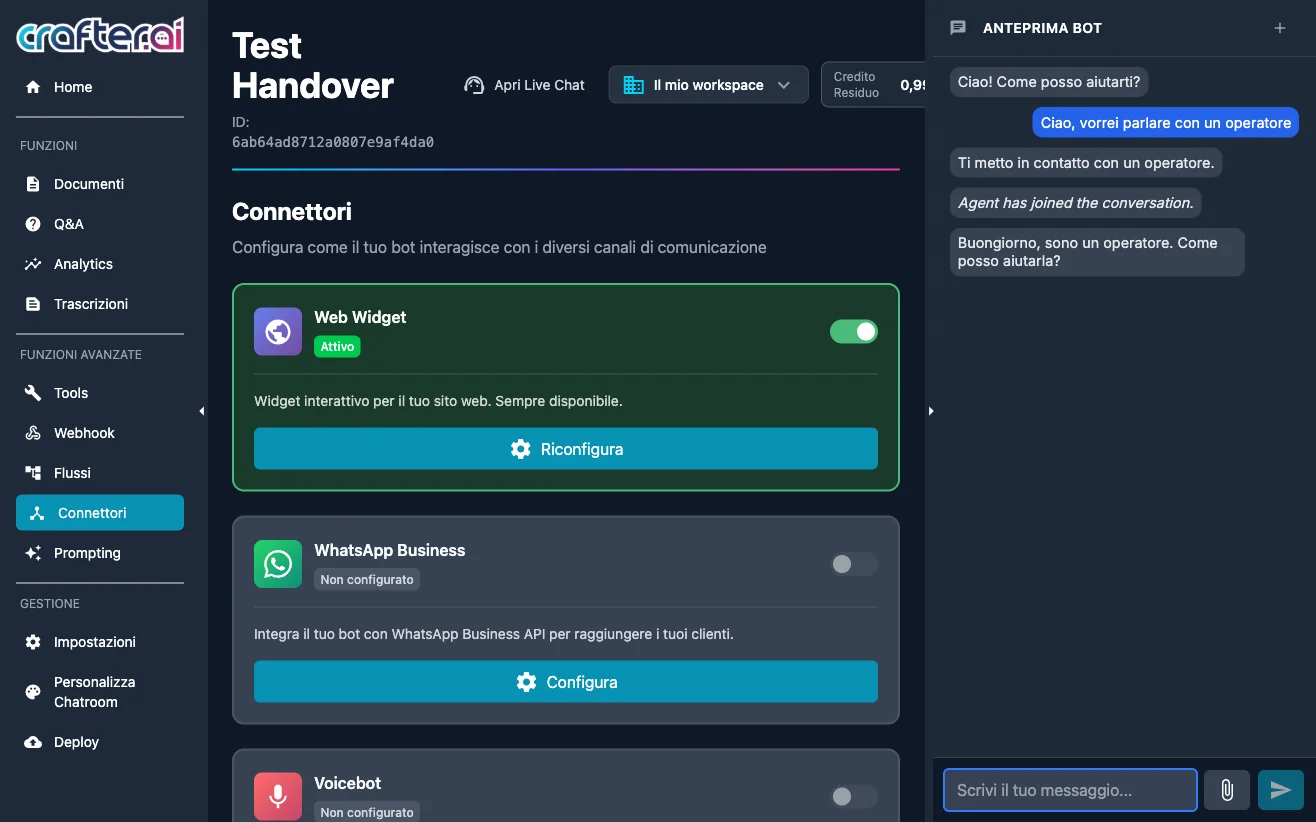
Task: Enable the Voicebot connector toggle
Action: [854, 797]
